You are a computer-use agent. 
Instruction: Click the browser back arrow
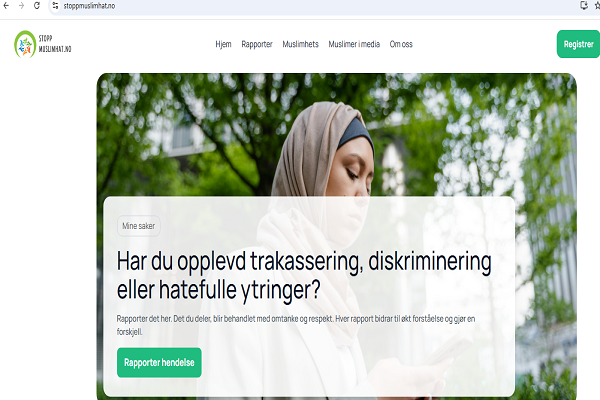(7, 5)
